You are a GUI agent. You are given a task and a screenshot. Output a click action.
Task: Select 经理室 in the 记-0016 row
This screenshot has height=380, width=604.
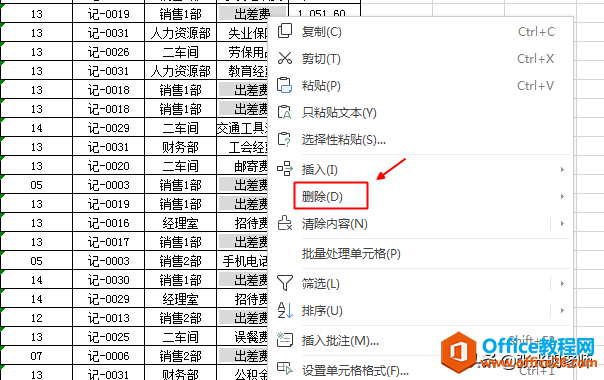click(181, 223)
